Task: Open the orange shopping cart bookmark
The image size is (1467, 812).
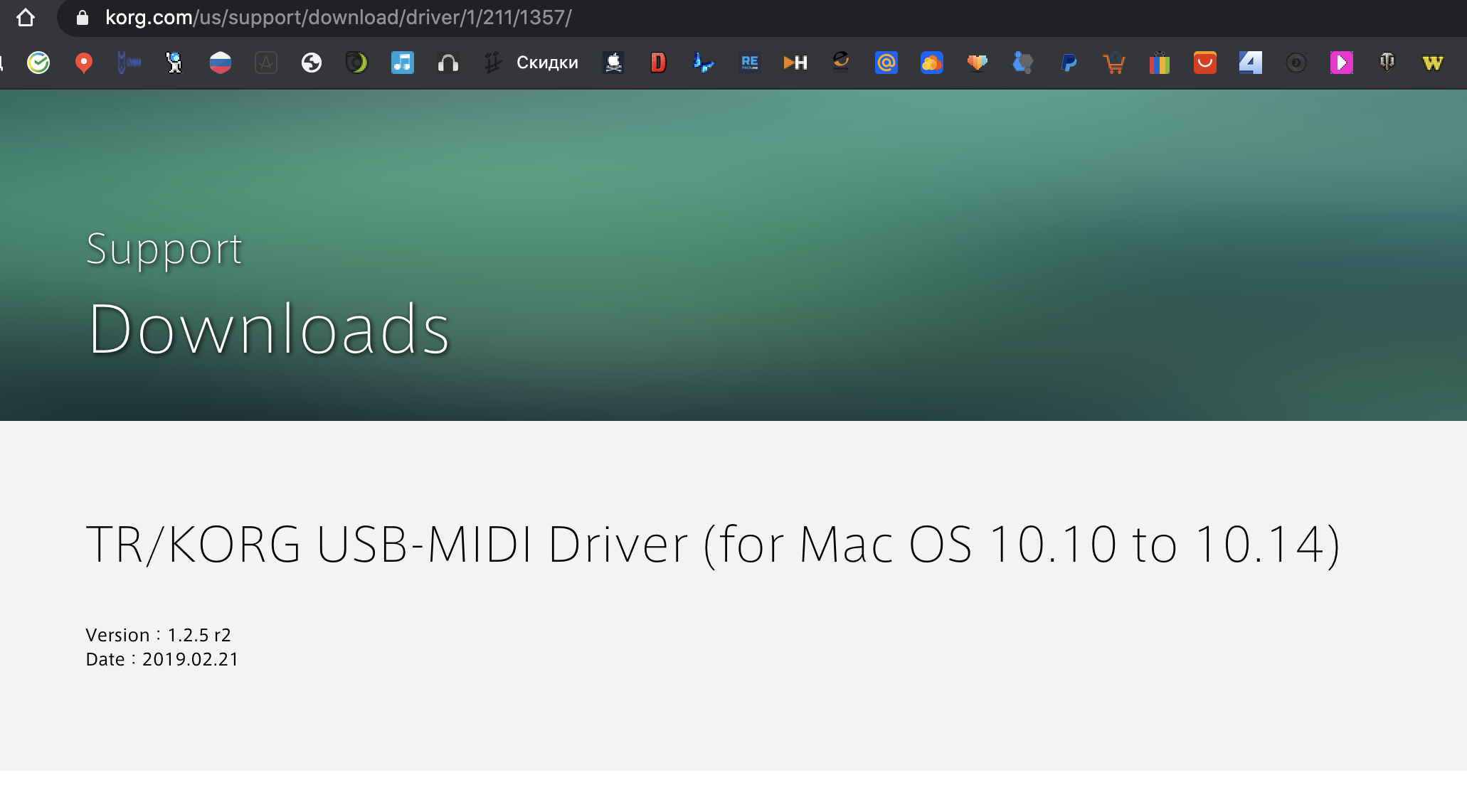Action: 1114,64
